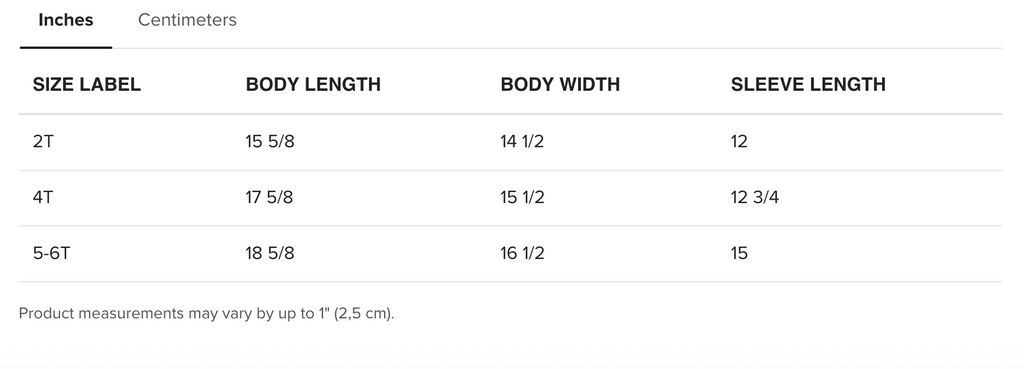Click the 12 3/4 sleeve length value

[755, 197]
